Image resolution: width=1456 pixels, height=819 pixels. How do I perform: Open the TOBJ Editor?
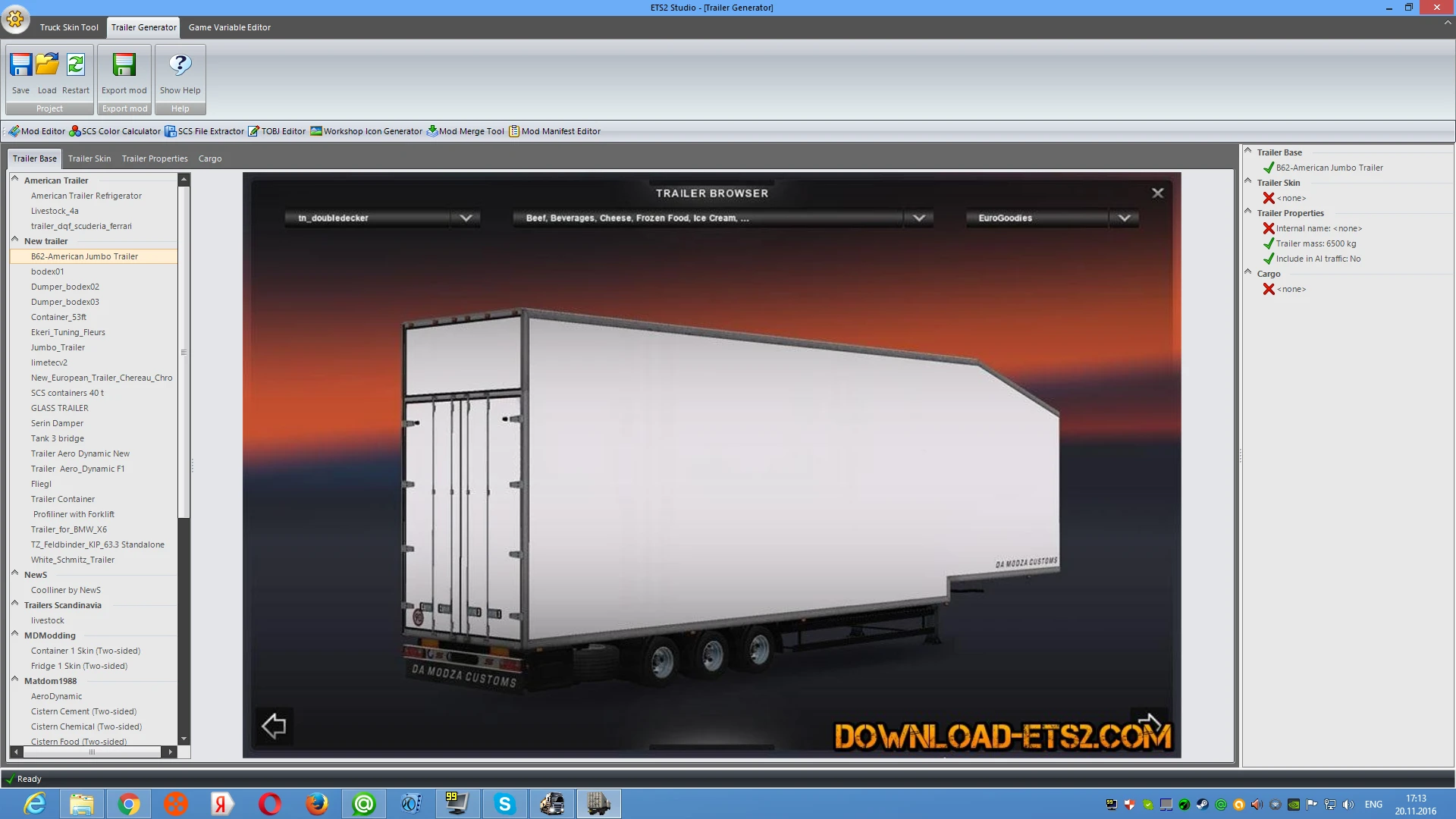pyautogui.click(x=278, y=130)
